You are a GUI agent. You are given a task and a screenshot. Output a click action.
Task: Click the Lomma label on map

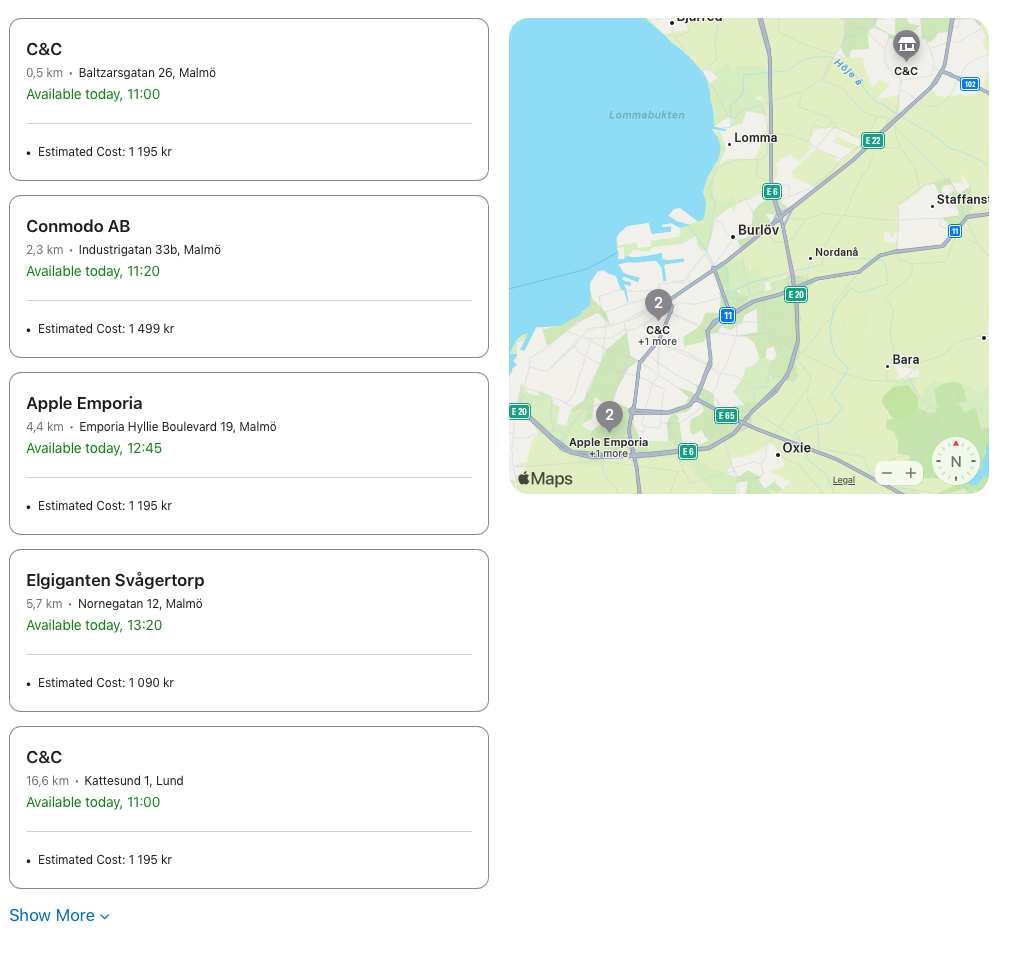[755, 138]
